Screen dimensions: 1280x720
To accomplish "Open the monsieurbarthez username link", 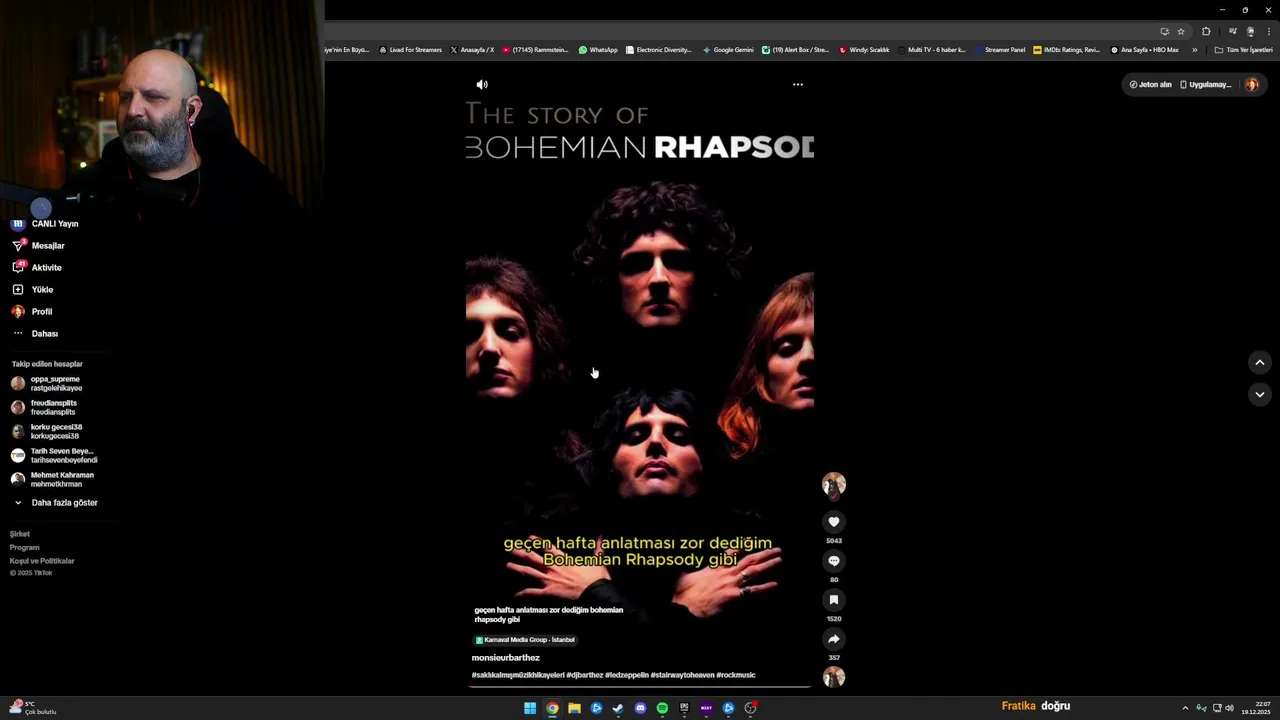I will point(506,658).
